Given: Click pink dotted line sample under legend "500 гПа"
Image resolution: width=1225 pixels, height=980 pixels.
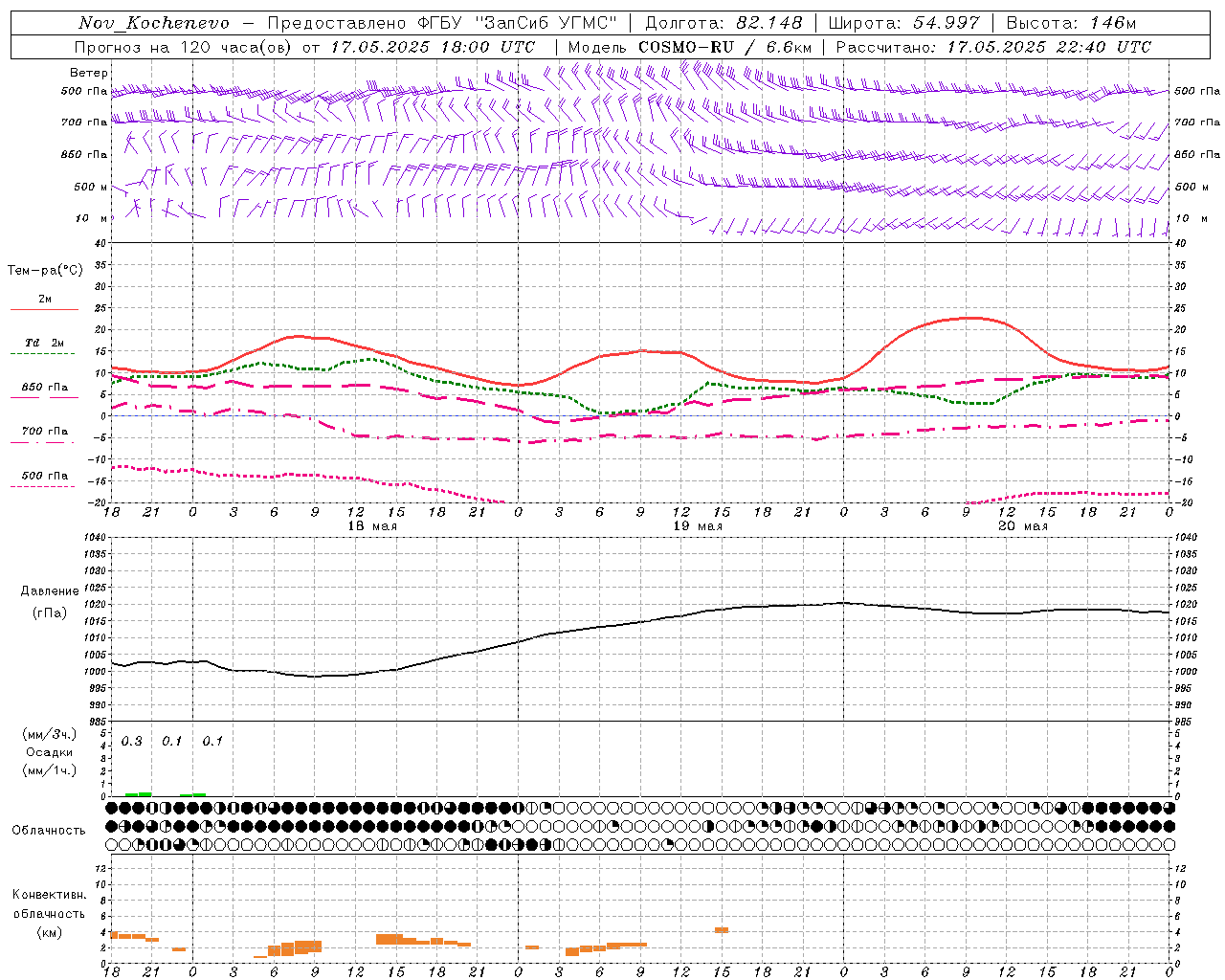Looking at the screenshot, I should point(43,486).
